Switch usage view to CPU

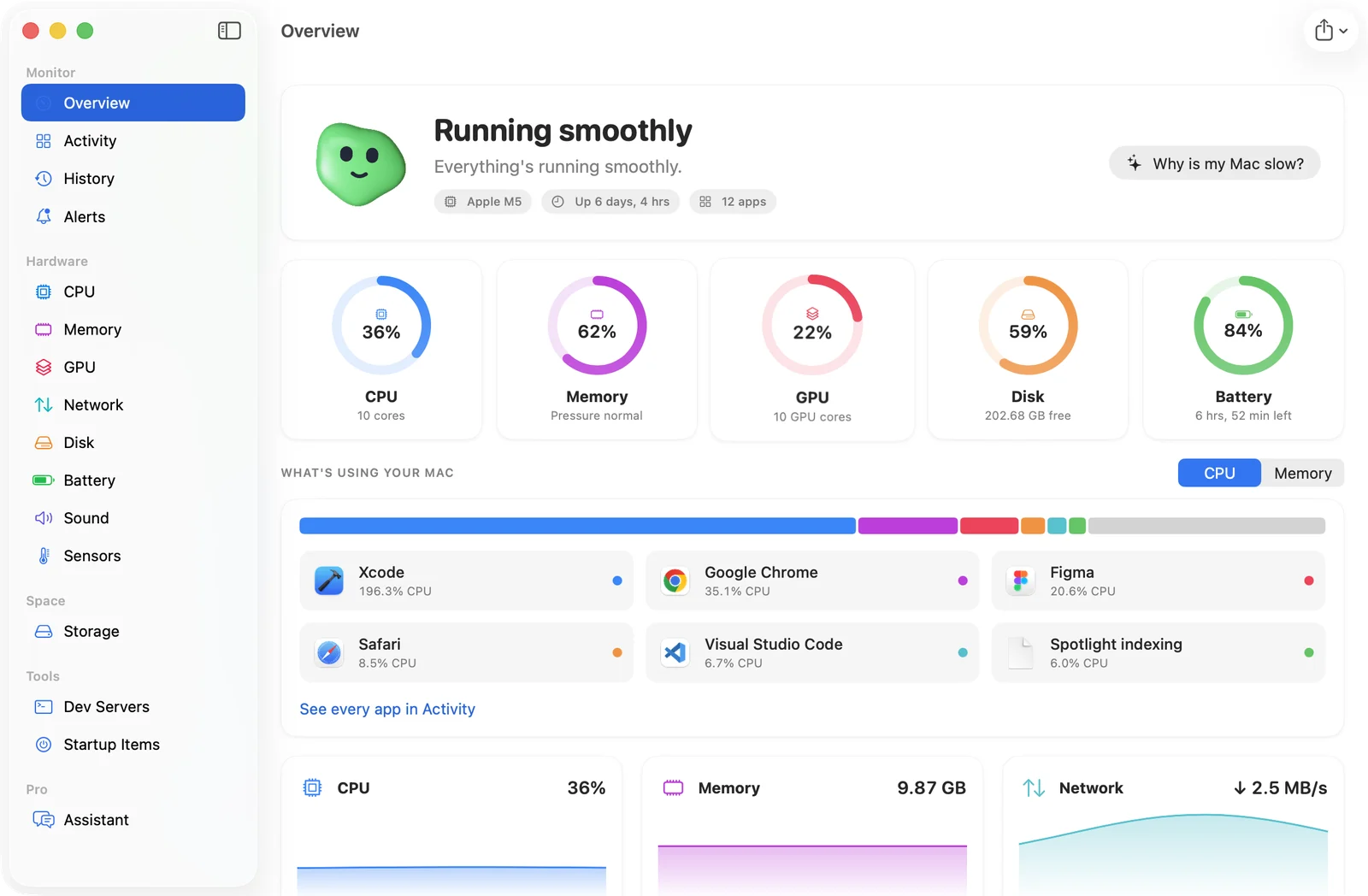click(1219, 473)
